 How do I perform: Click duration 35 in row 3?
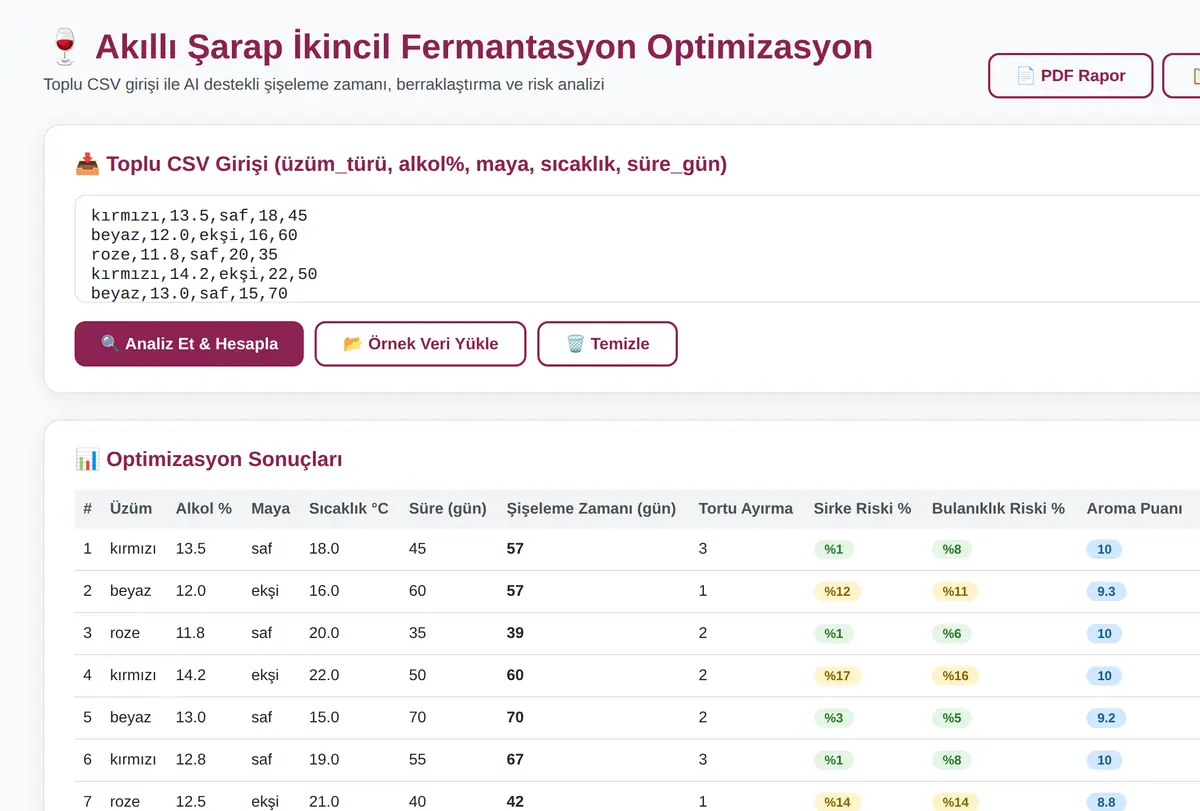[417, 633]
